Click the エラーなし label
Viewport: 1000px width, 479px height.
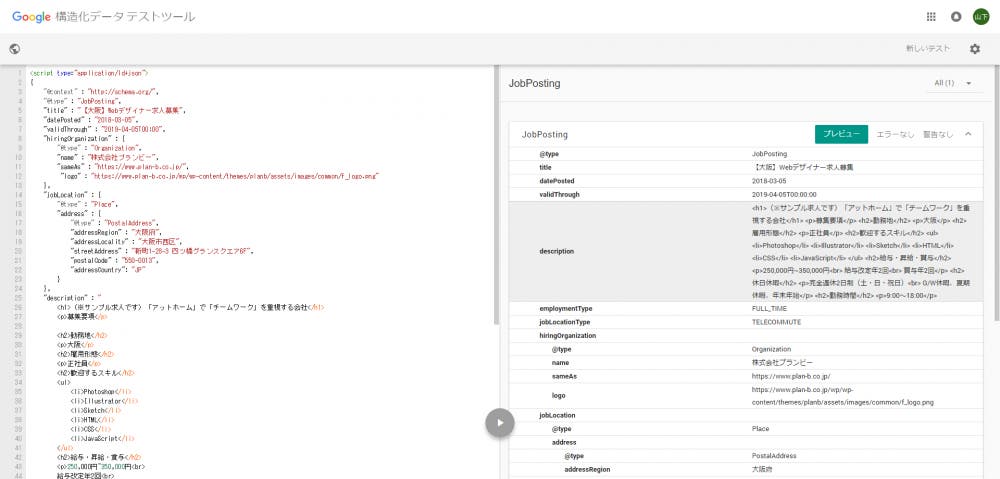tap(895, 134)
